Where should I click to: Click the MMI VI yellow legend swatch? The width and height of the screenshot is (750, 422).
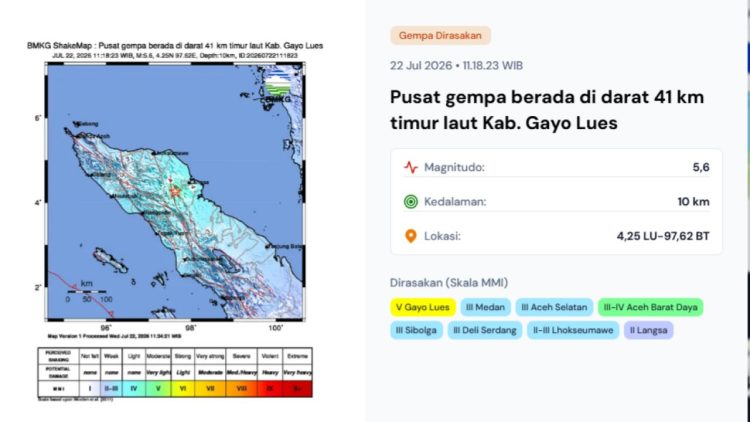tap(183, 389)
